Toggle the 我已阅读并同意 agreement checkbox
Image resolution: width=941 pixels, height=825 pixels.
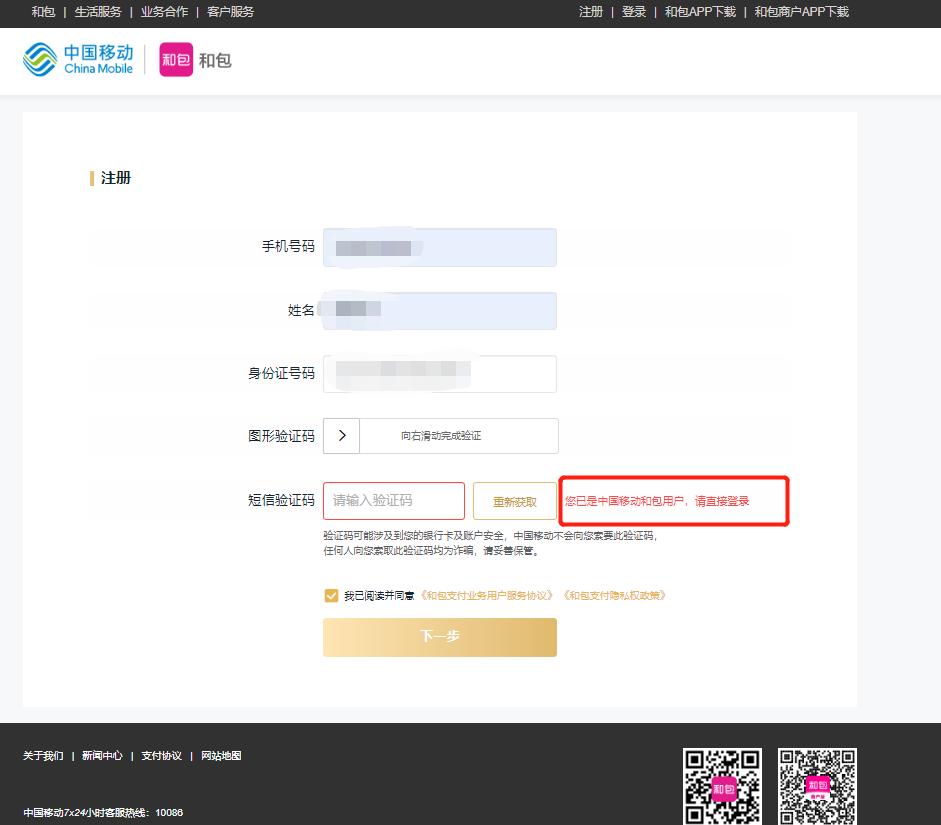[x=331, y=595]
